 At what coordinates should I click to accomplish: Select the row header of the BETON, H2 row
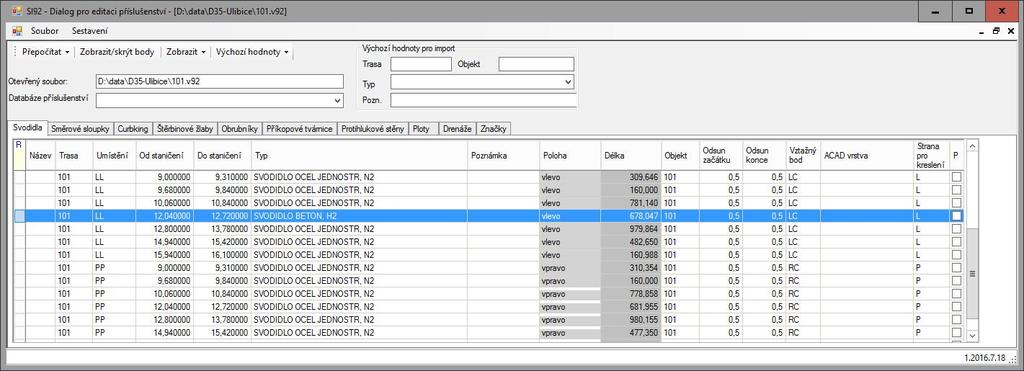(x=20, y=216)
